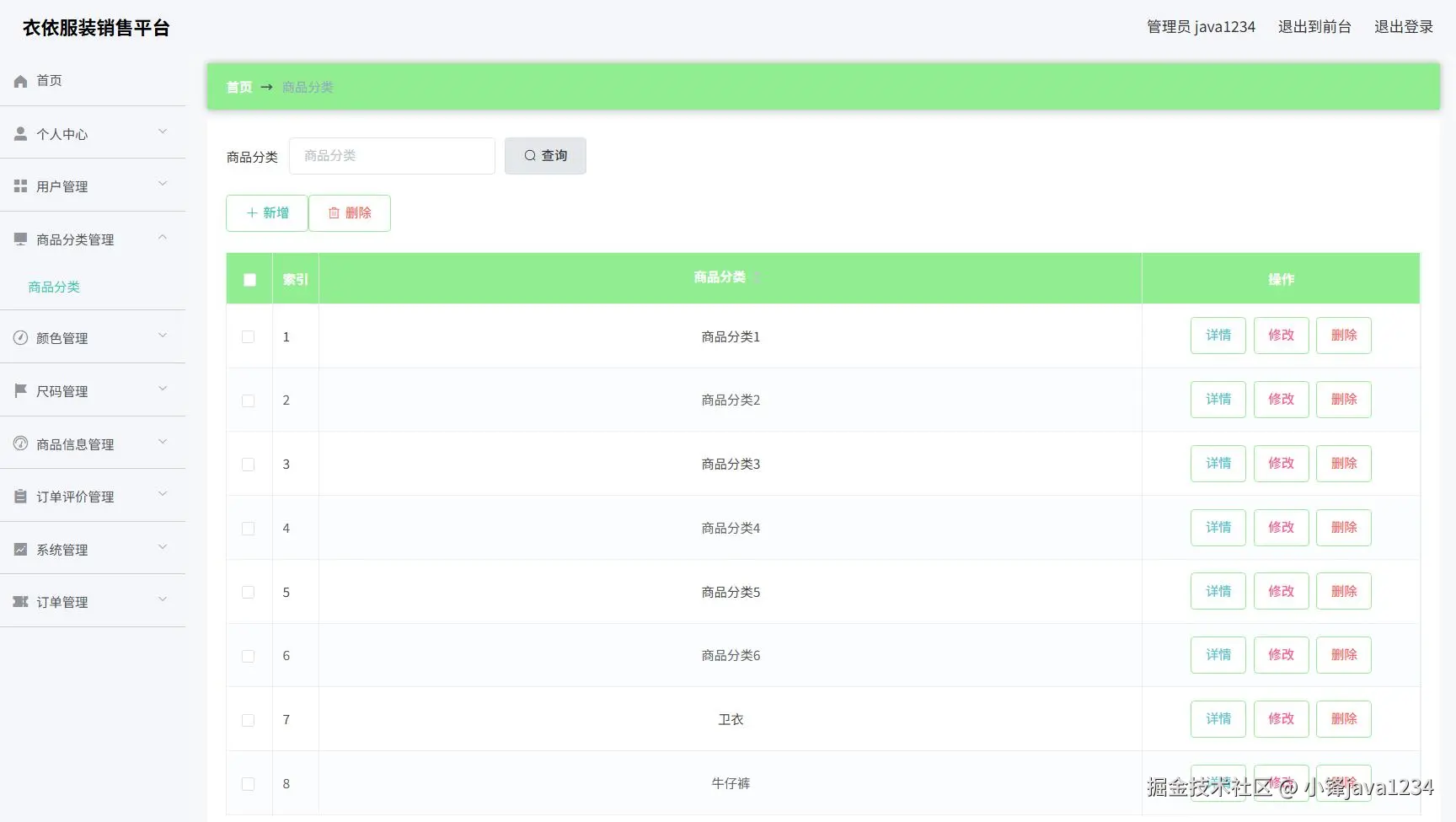Screen dimensions: 1456x822
Task: Expand the 用户管理 menu chevron
Action: 163,184
